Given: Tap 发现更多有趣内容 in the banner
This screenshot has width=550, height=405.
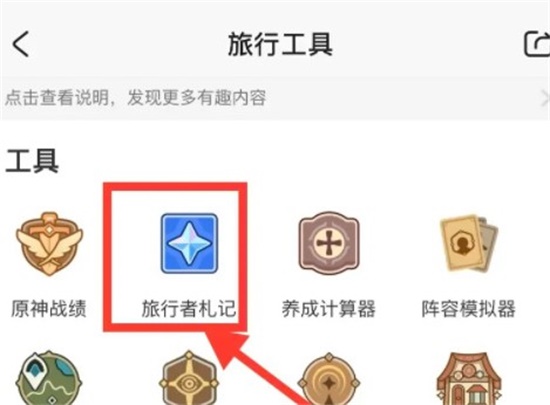Looking at the screenshot, I should [196, 97].
